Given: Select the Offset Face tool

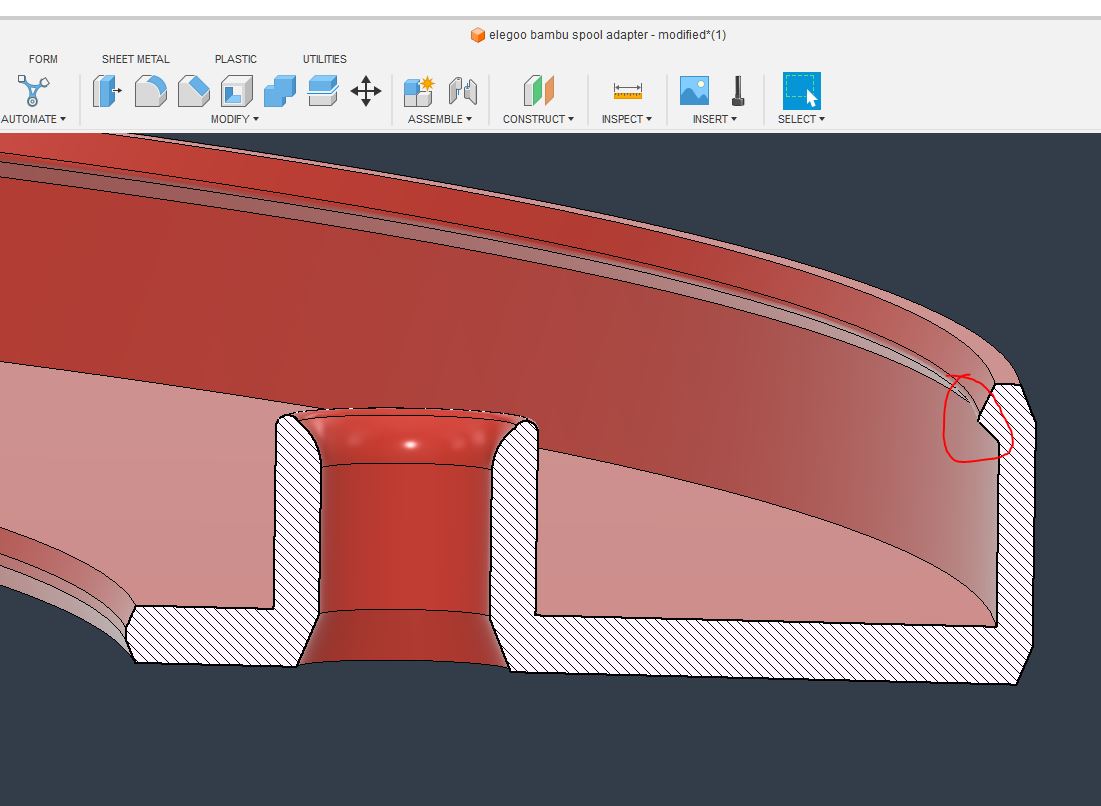Looking at the screenshot, I should (322, 91).
